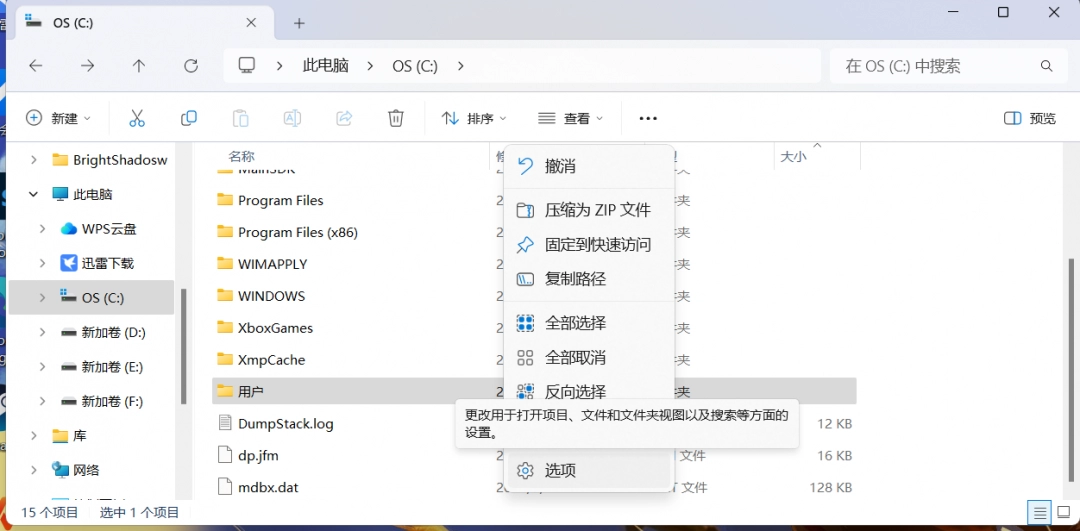Toggle the 预览 preview pane
The width and height of the screenshot is (1080, 531).
point(1030,118)
